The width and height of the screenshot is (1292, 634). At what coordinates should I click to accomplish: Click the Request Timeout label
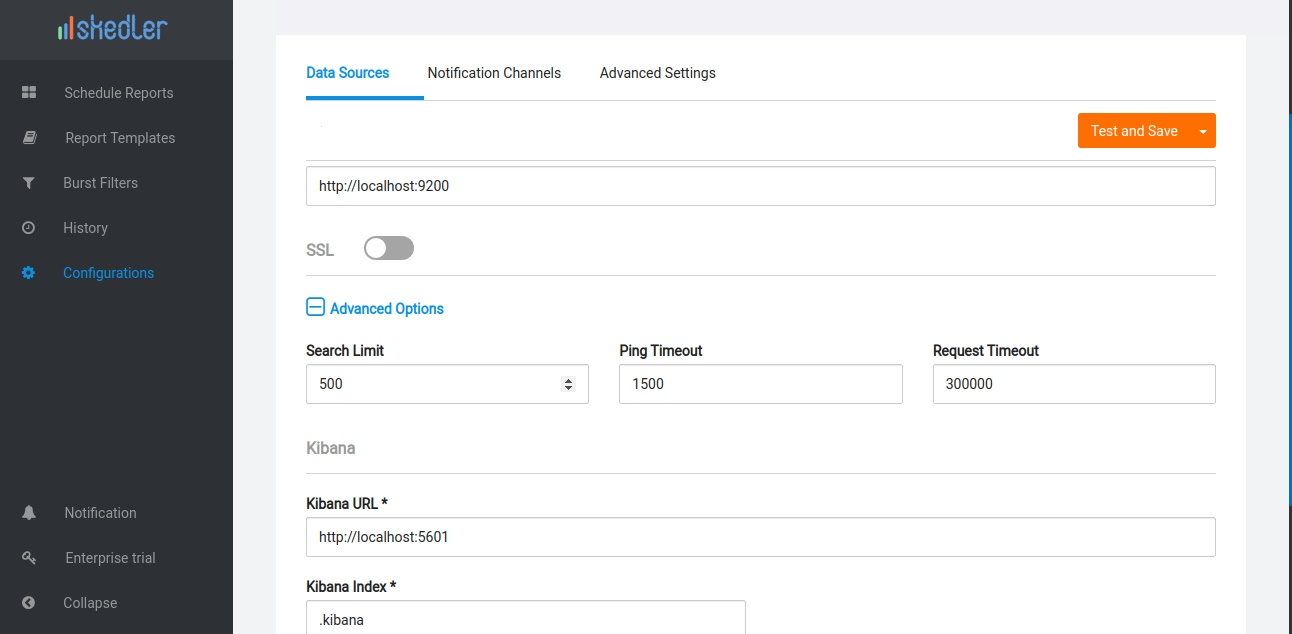(986, 351)
